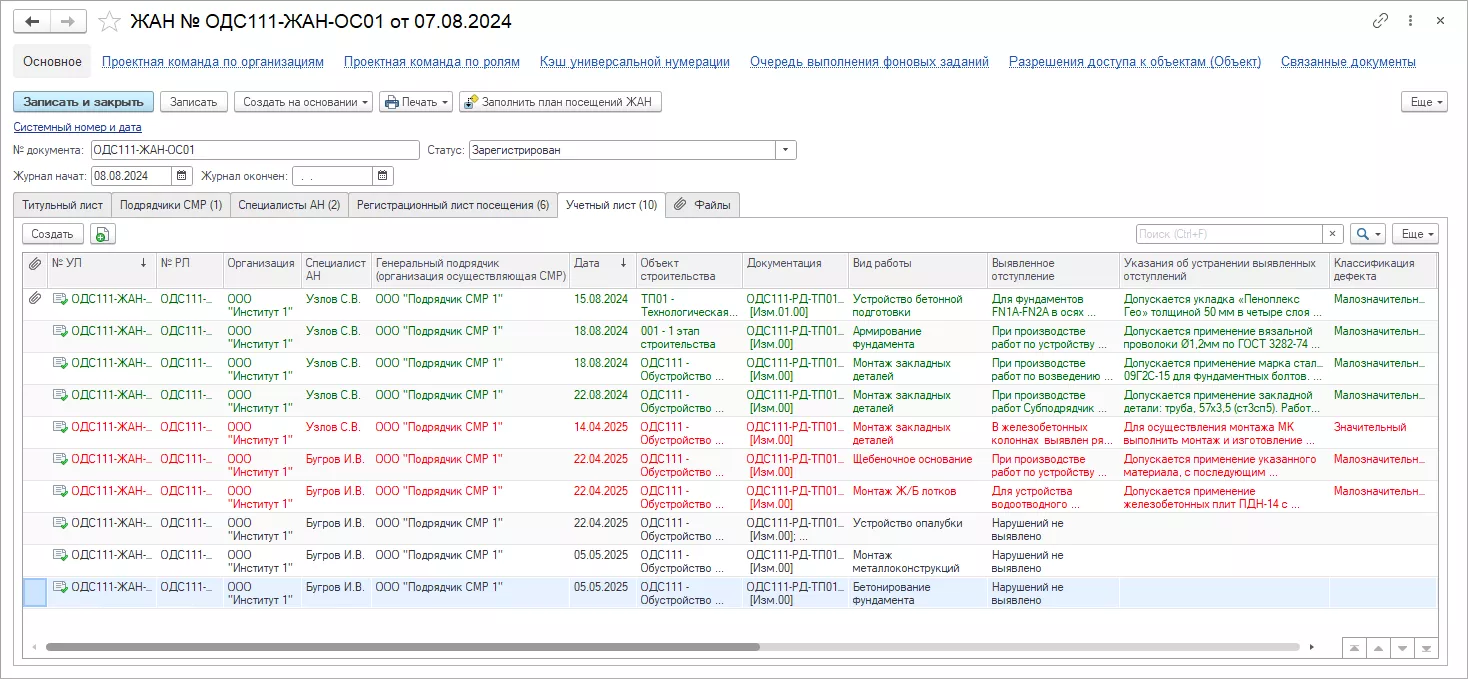Clear the table search field with X
This screenshot has height=679, width=1468.
click(x=1332, y=234)
